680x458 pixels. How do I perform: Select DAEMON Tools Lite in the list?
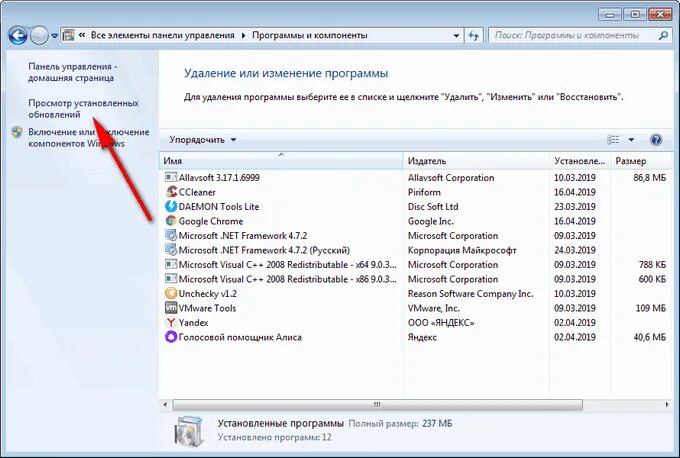(219, 206)
